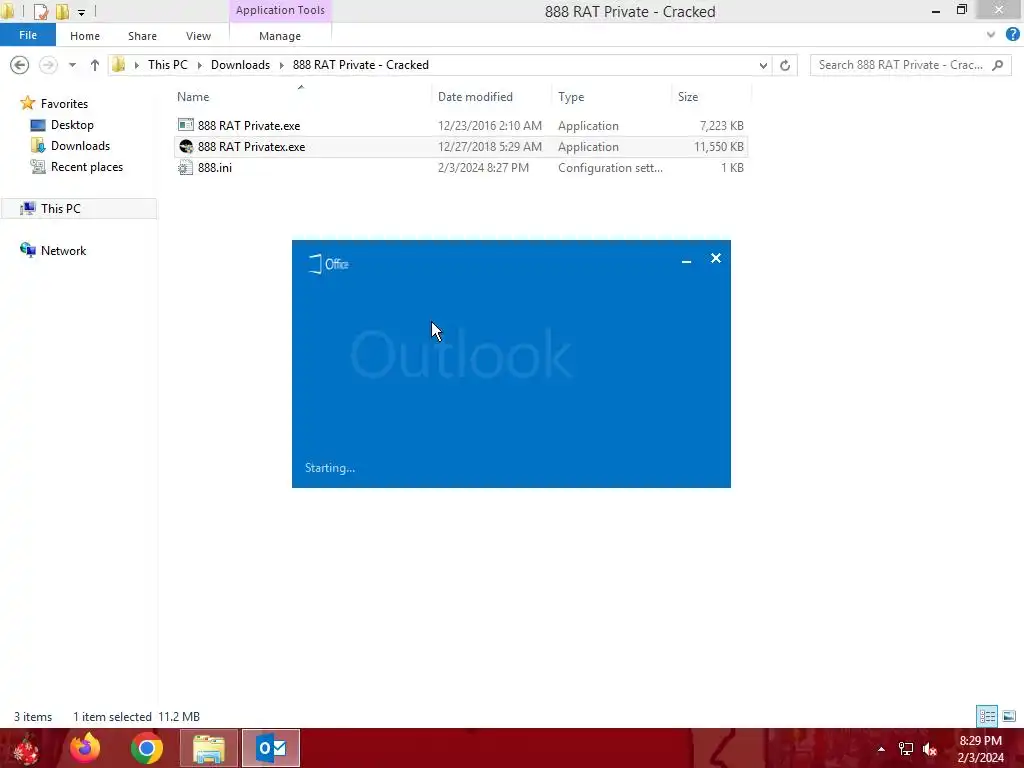Click the Properties quick access toolbar icon
1024x768 pixels.
pos(40,11)
